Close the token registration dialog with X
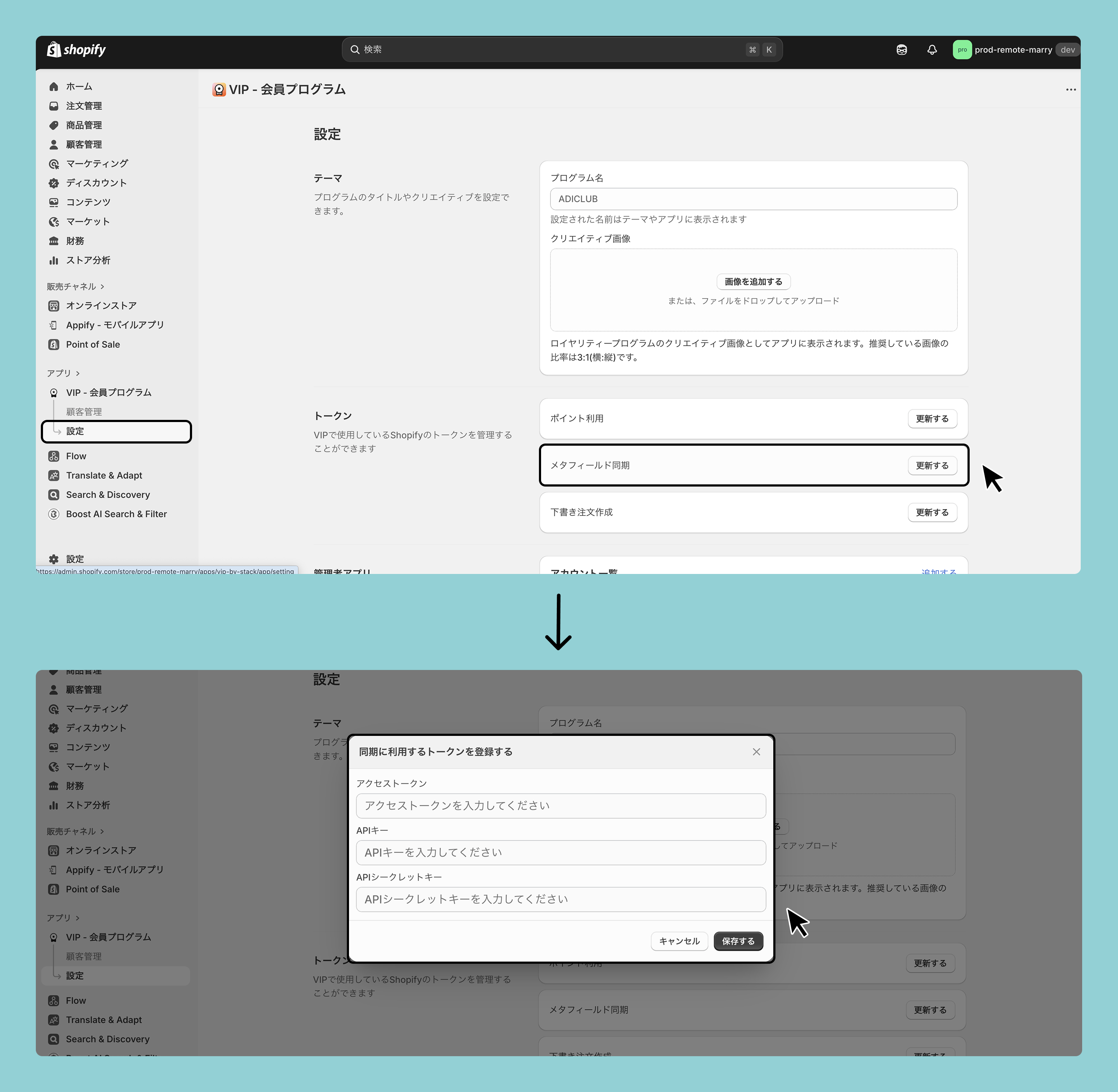The width and height of the screenshot is (1118, 1092). (756, 751)
